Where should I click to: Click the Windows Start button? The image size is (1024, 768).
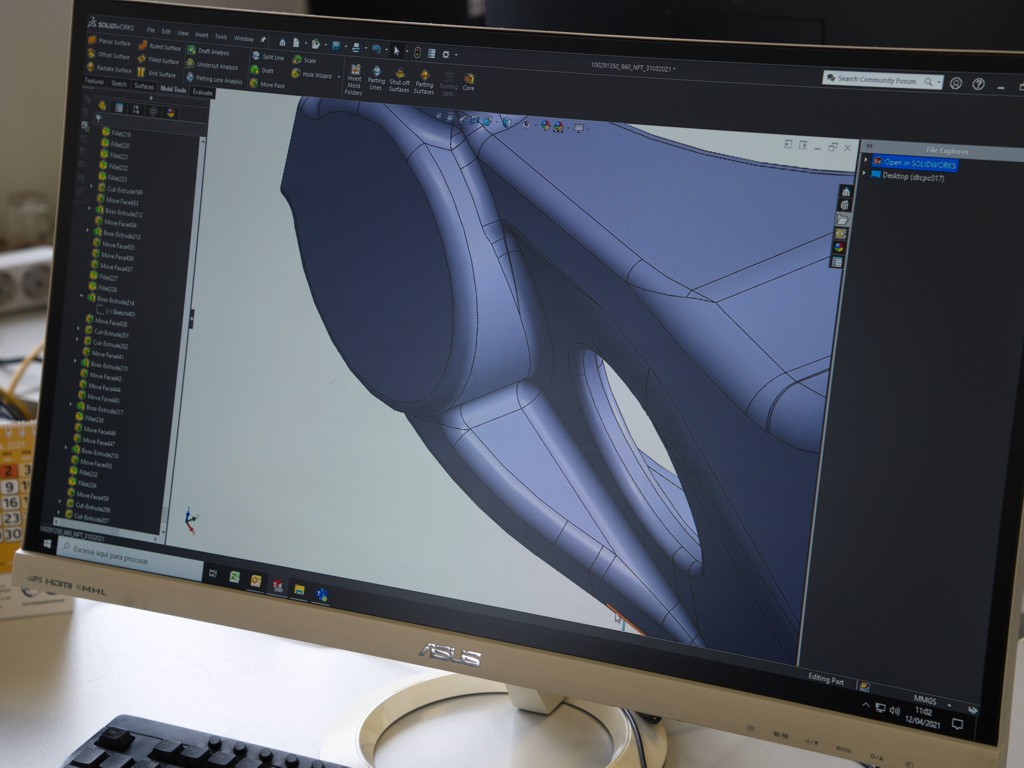(47, 545)
